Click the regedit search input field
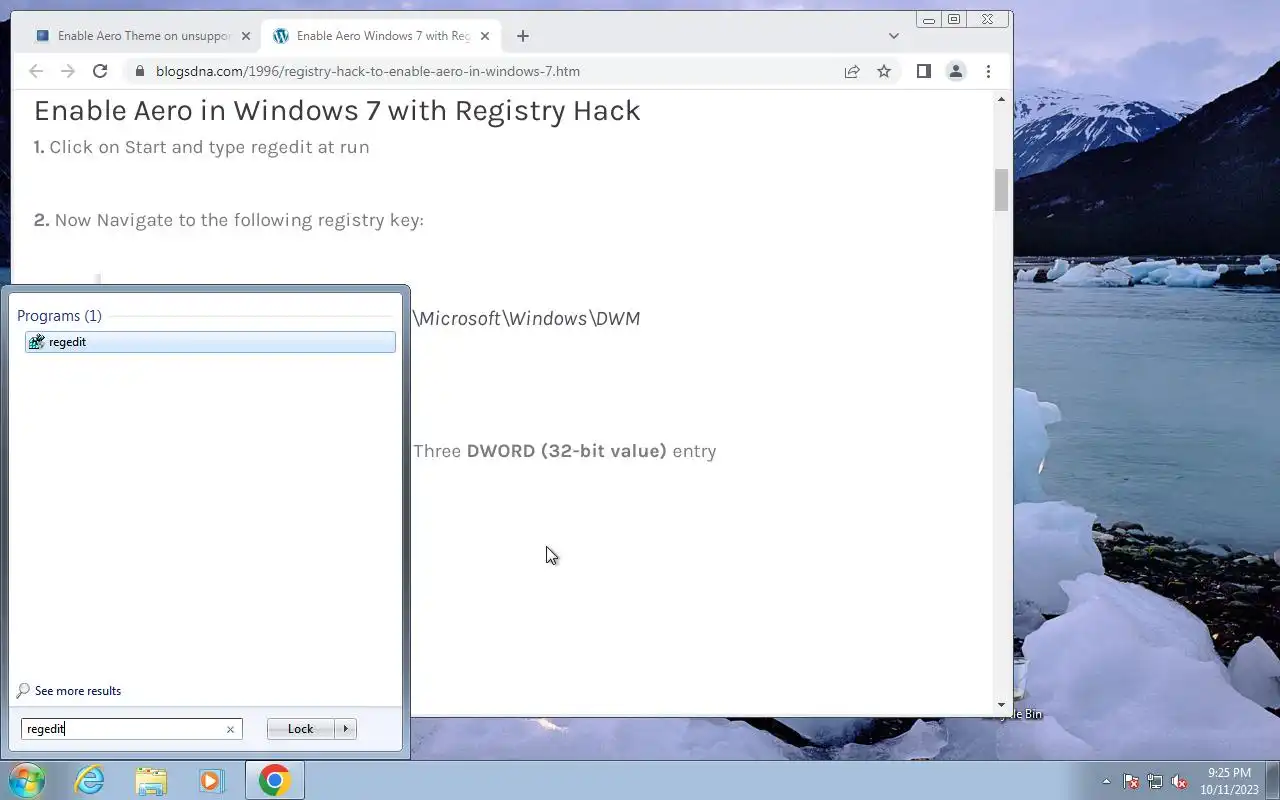The width and height of the screenshot is (1280, 800). click(x=122, y=729)
